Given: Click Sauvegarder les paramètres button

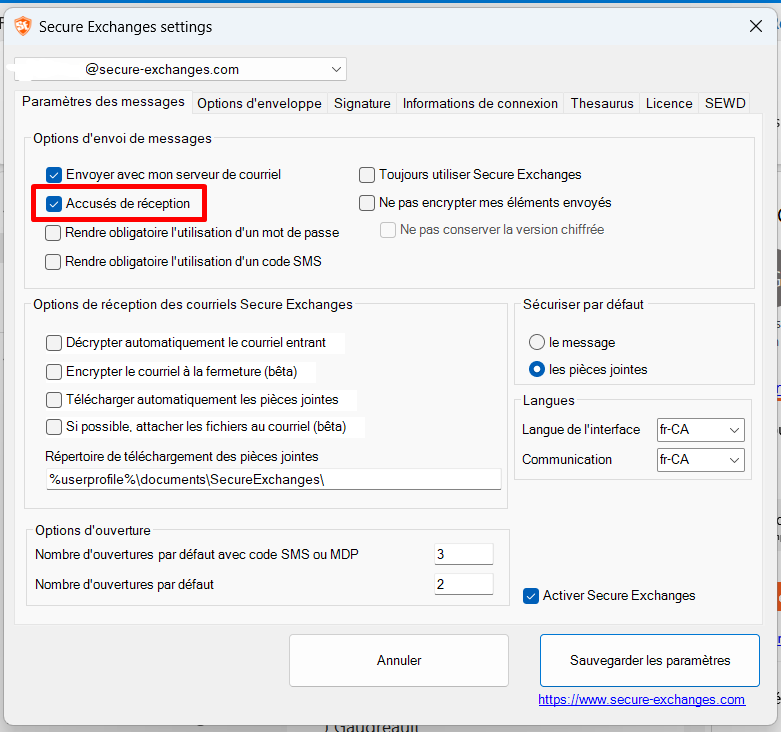Looking at the screenshot, I should tap(650, 660).
